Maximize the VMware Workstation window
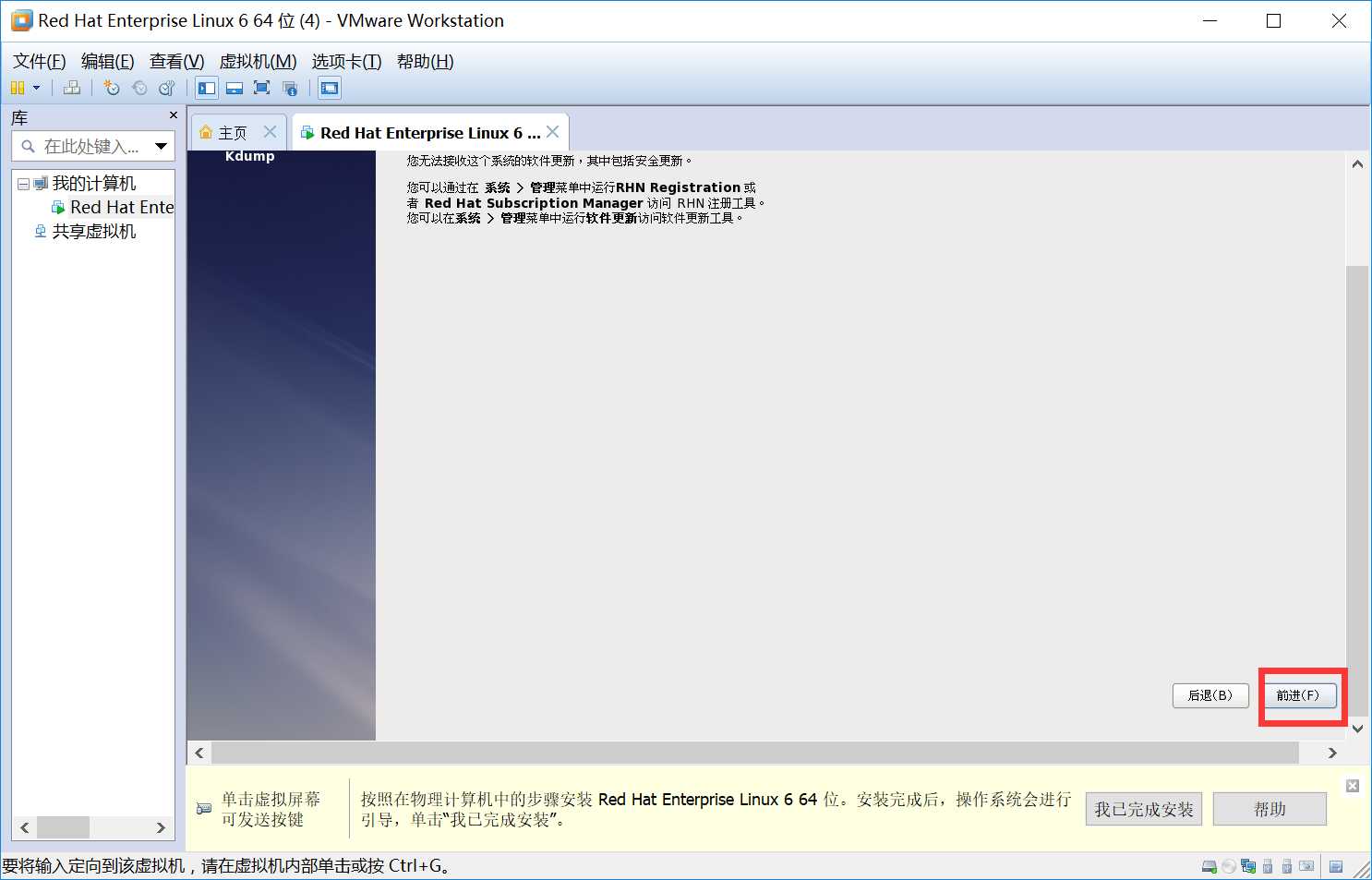Viewport: 1372px width, 880px height. 1274,20
